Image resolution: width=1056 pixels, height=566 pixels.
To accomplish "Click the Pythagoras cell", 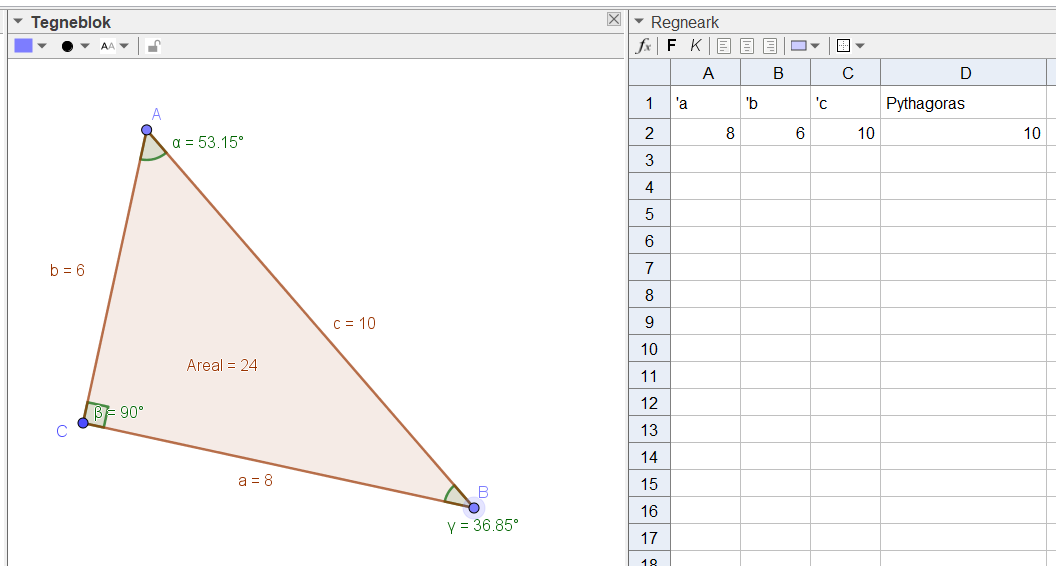I will pos(964,103).
